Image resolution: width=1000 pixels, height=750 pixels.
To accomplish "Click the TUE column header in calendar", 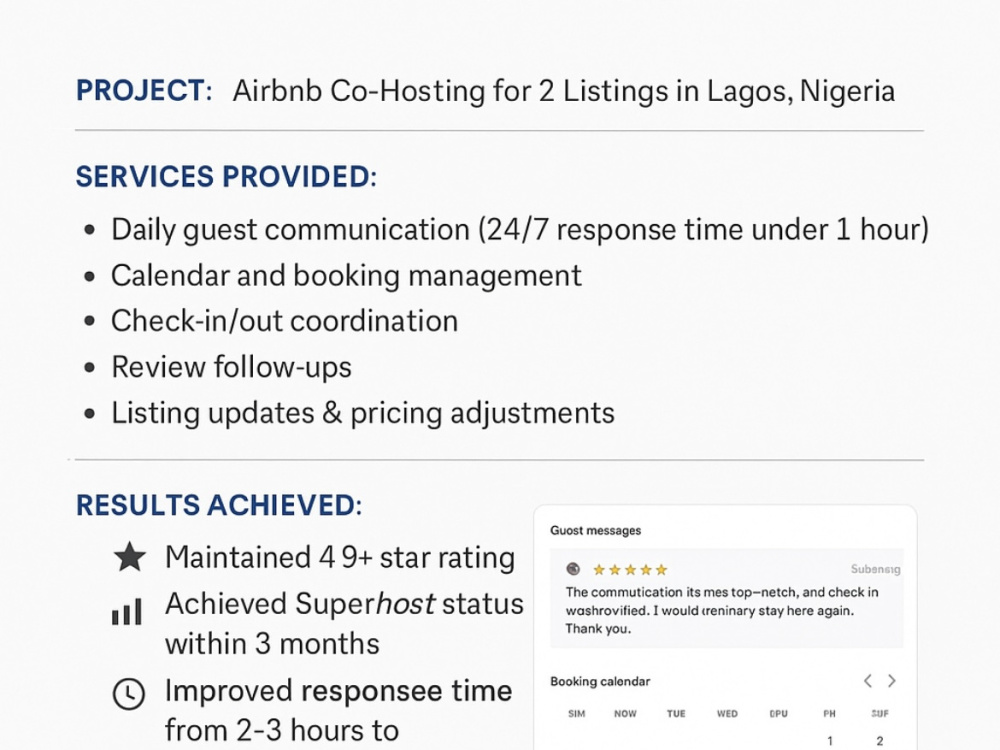I will coord(676,714).
